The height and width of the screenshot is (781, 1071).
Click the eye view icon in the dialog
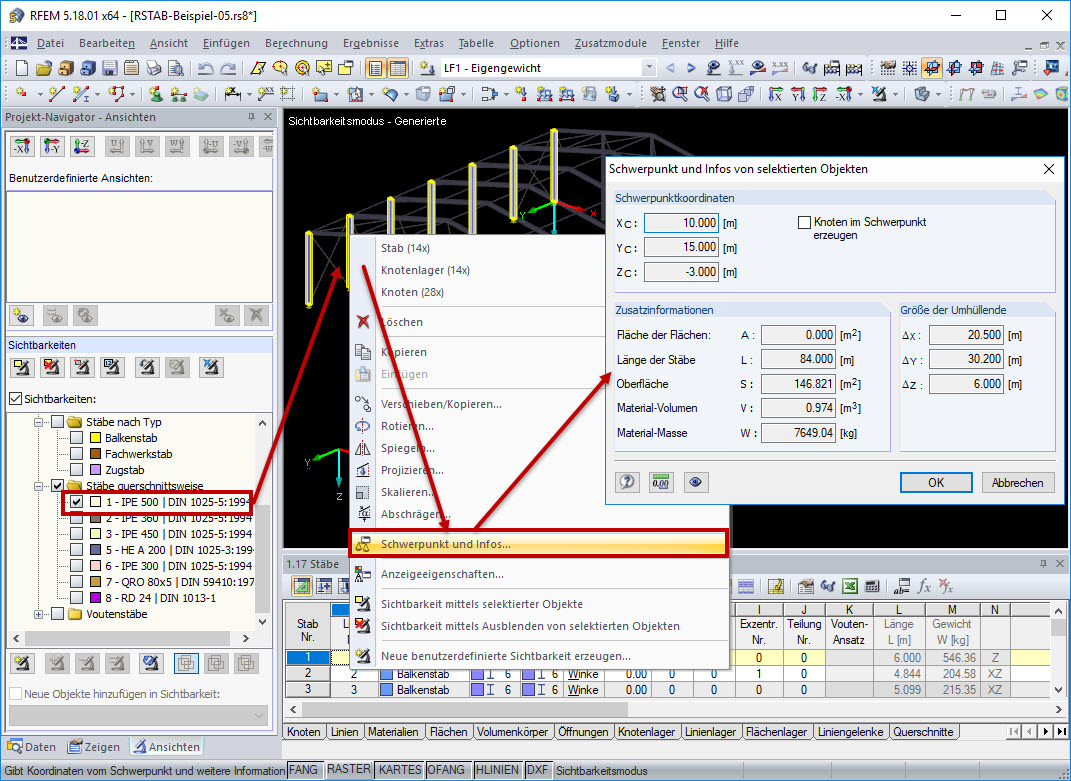coord(695,482)
